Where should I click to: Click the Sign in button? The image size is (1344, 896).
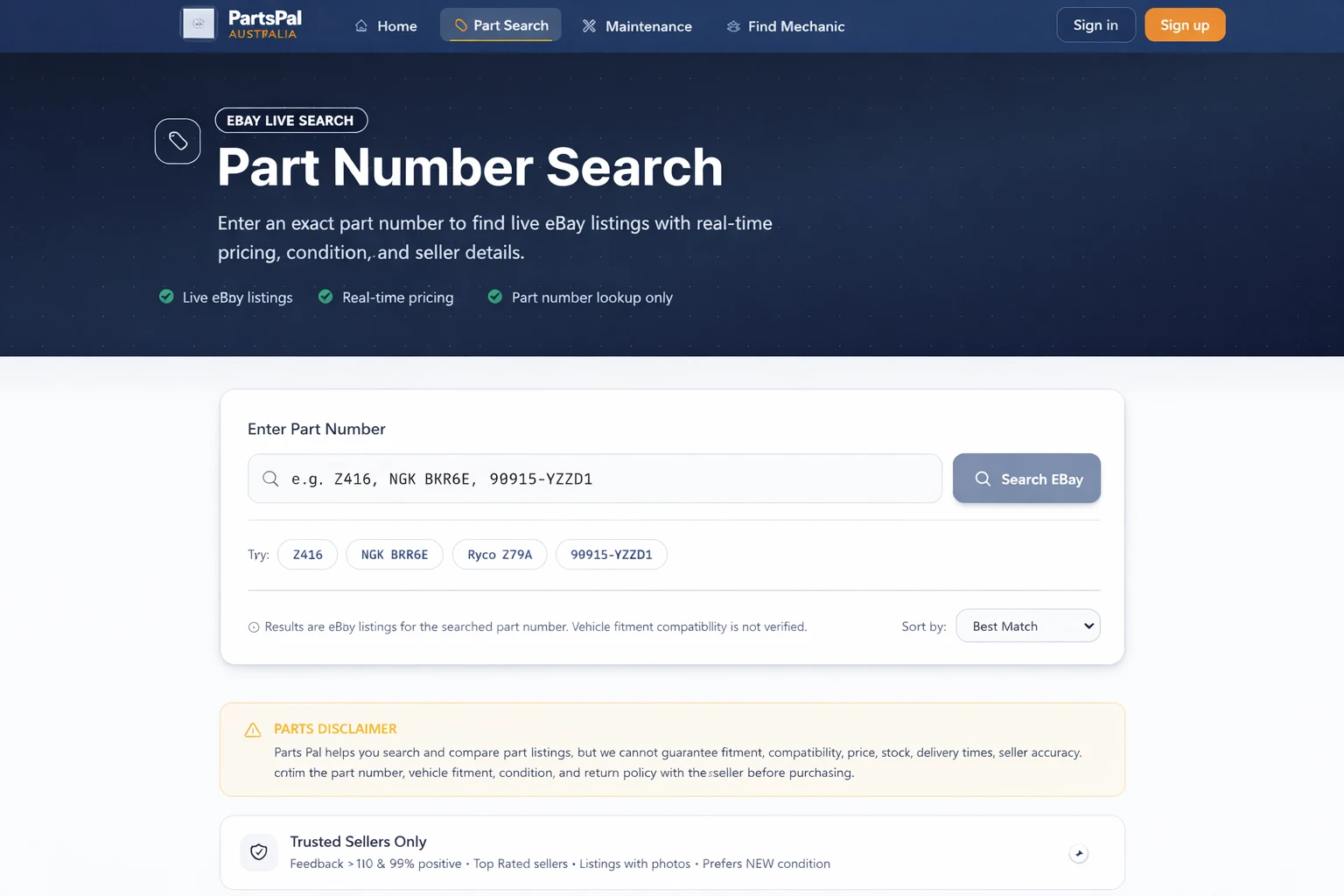point(1095,24)
